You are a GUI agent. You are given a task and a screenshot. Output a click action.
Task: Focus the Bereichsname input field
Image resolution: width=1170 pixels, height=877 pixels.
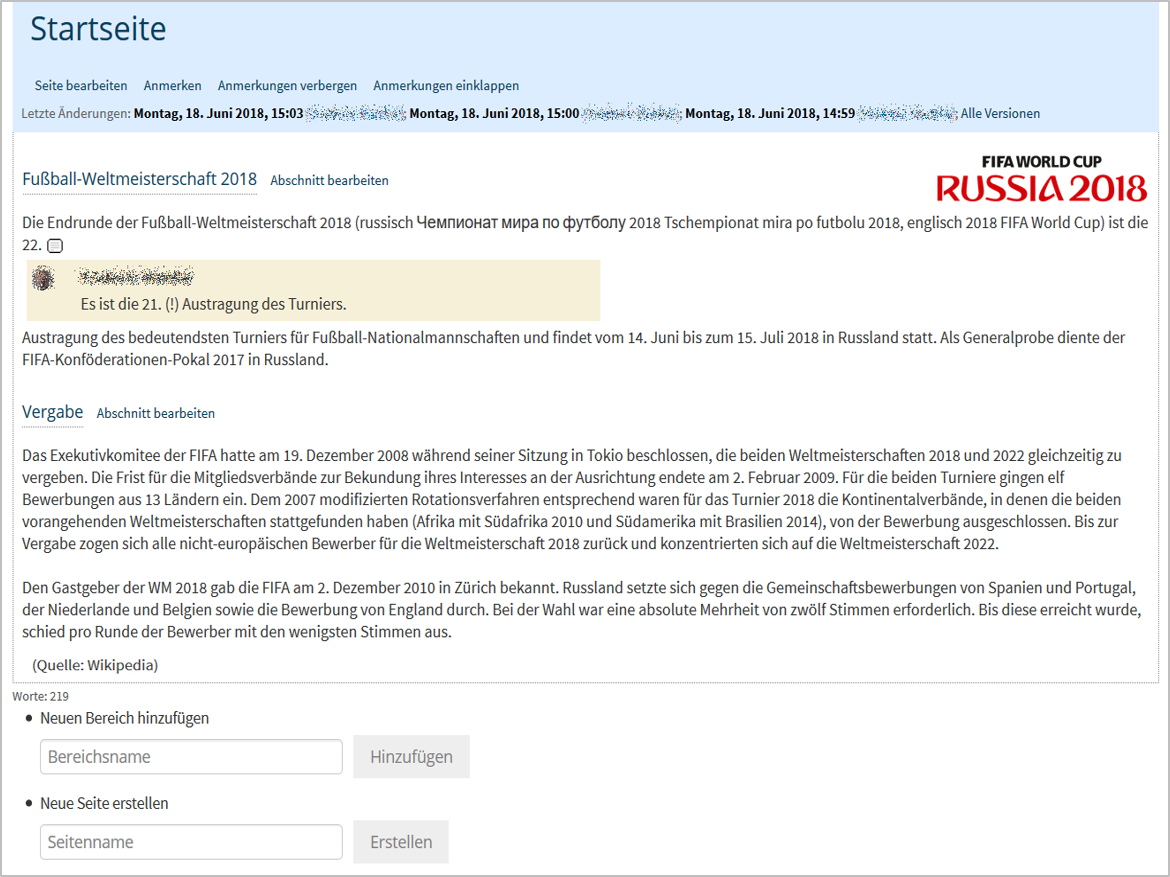tap(191, 757)
